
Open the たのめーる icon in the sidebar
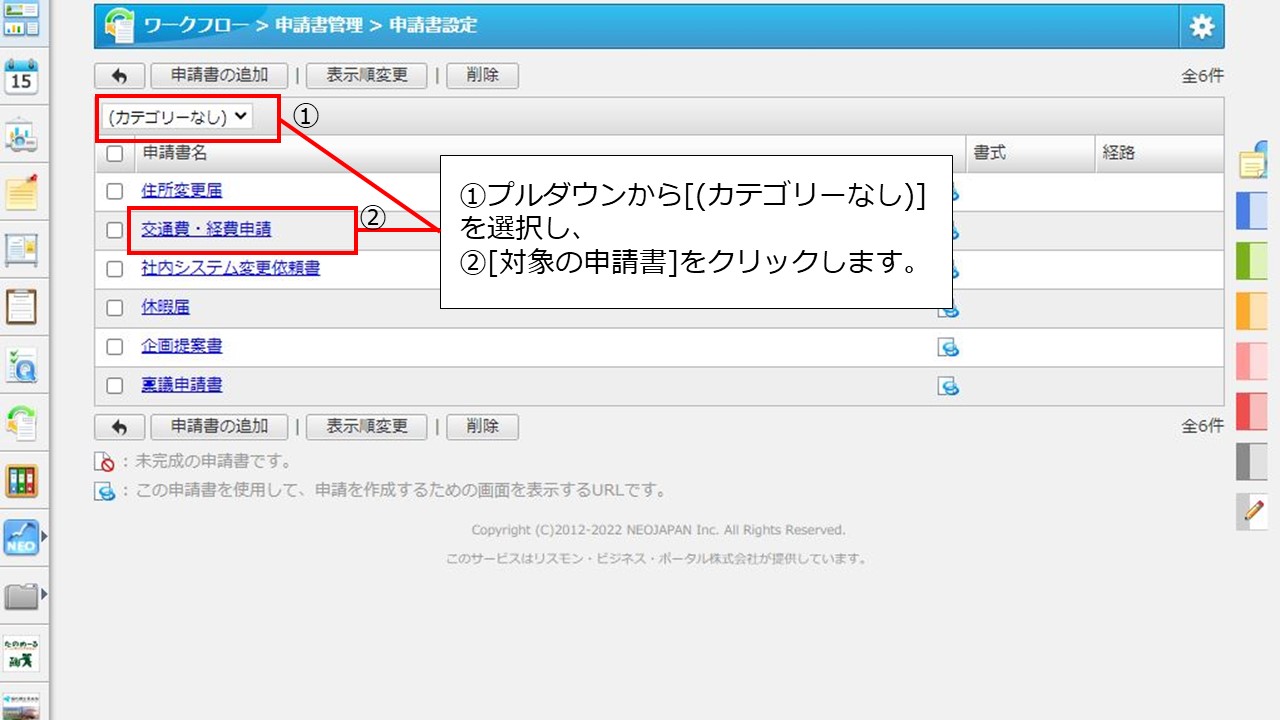22,653
